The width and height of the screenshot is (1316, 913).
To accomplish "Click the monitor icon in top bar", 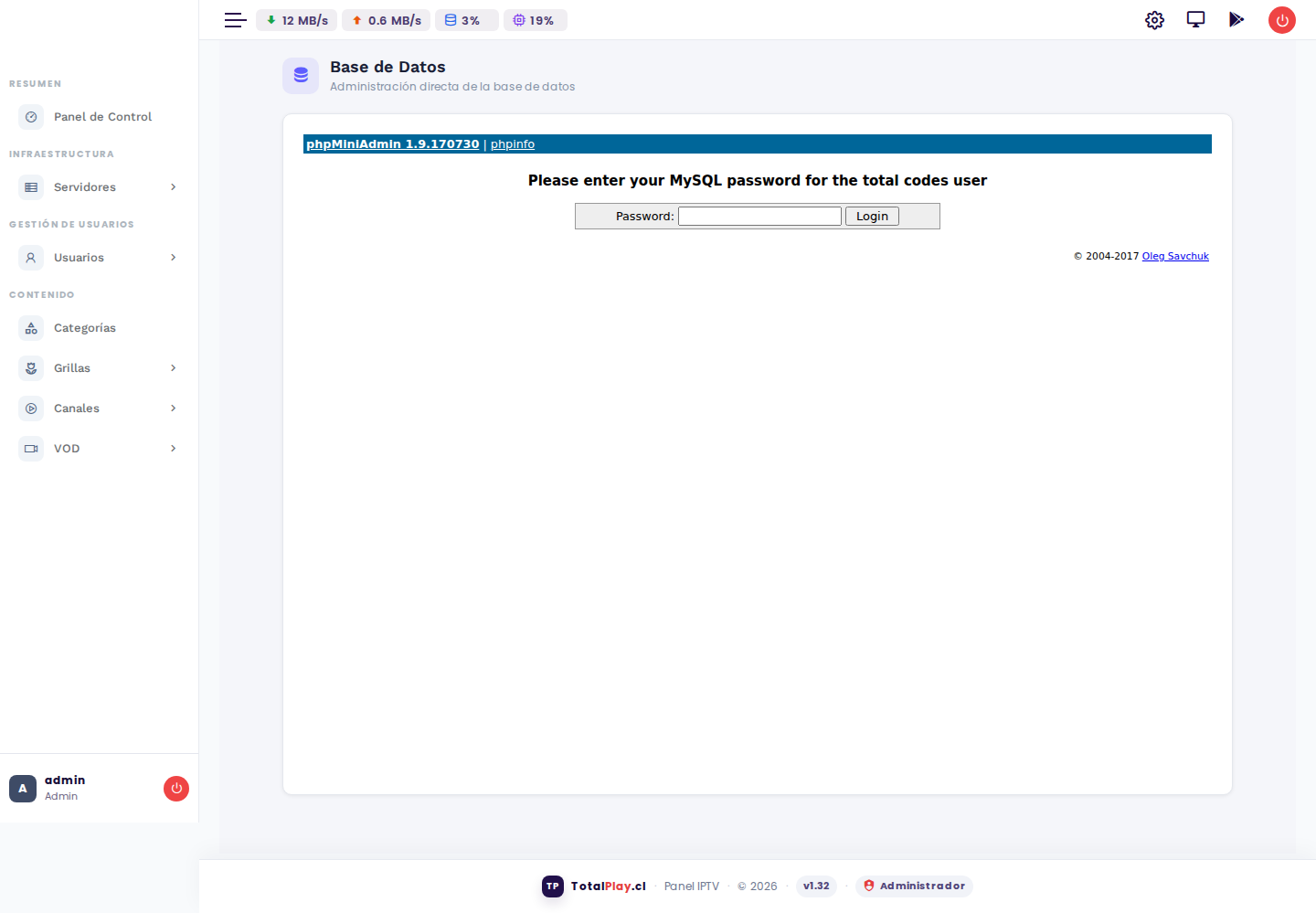I will [x=1195, y=19].
